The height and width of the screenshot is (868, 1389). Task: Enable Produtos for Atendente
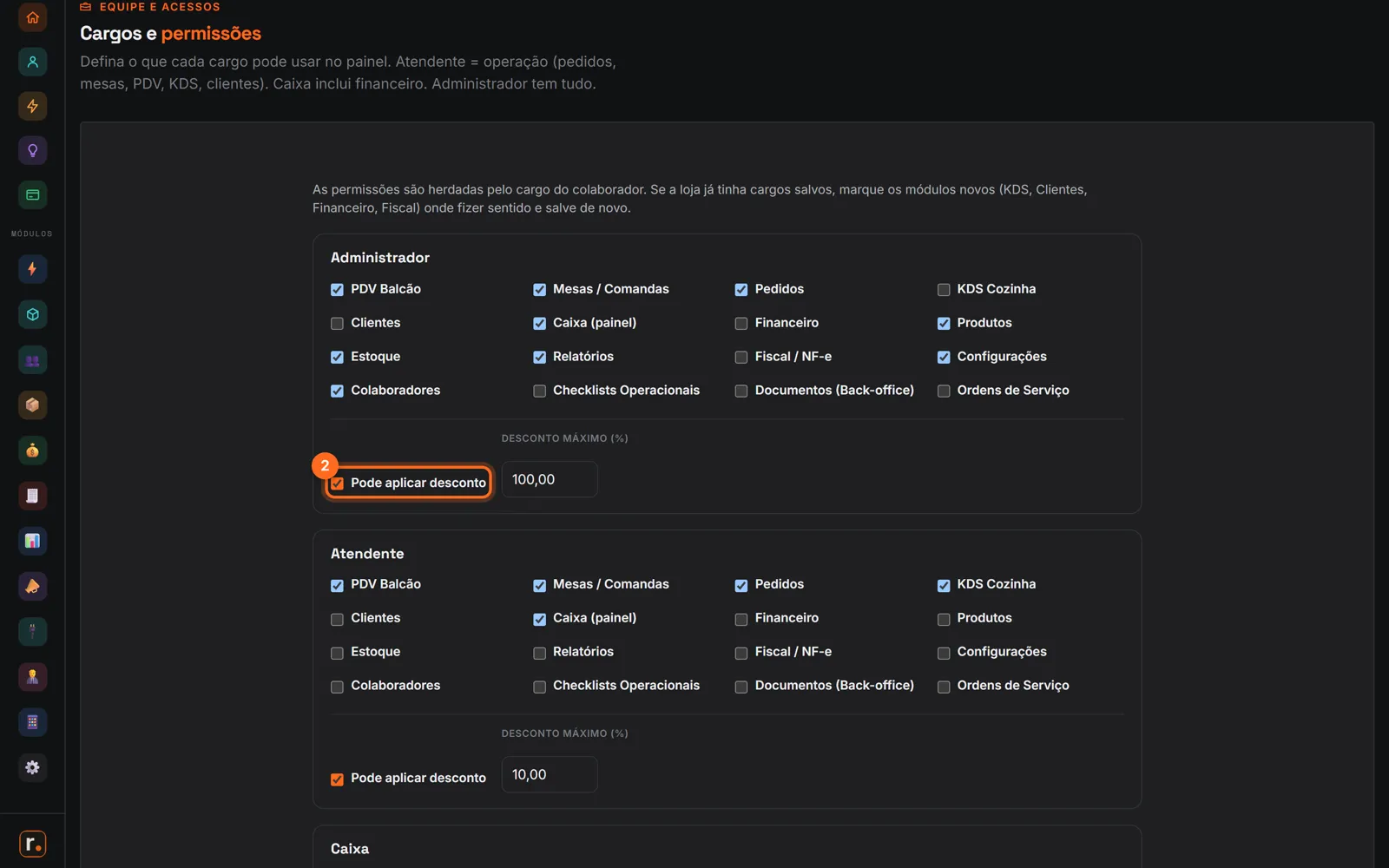pyautogui.click(x=944, y=620)
